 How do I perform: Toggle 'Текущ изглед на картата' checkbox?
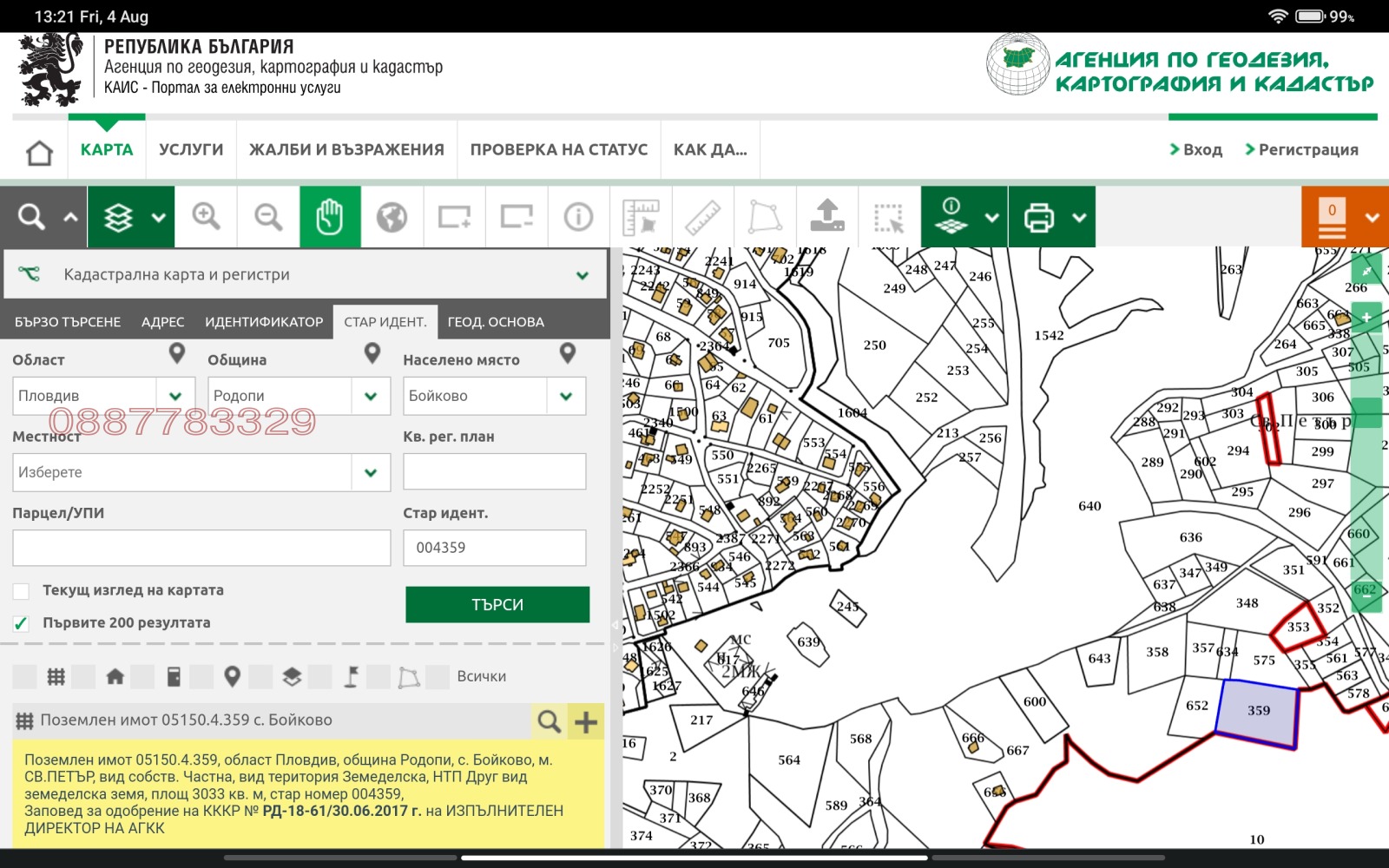pyautogui.click(x=22, y=591)
